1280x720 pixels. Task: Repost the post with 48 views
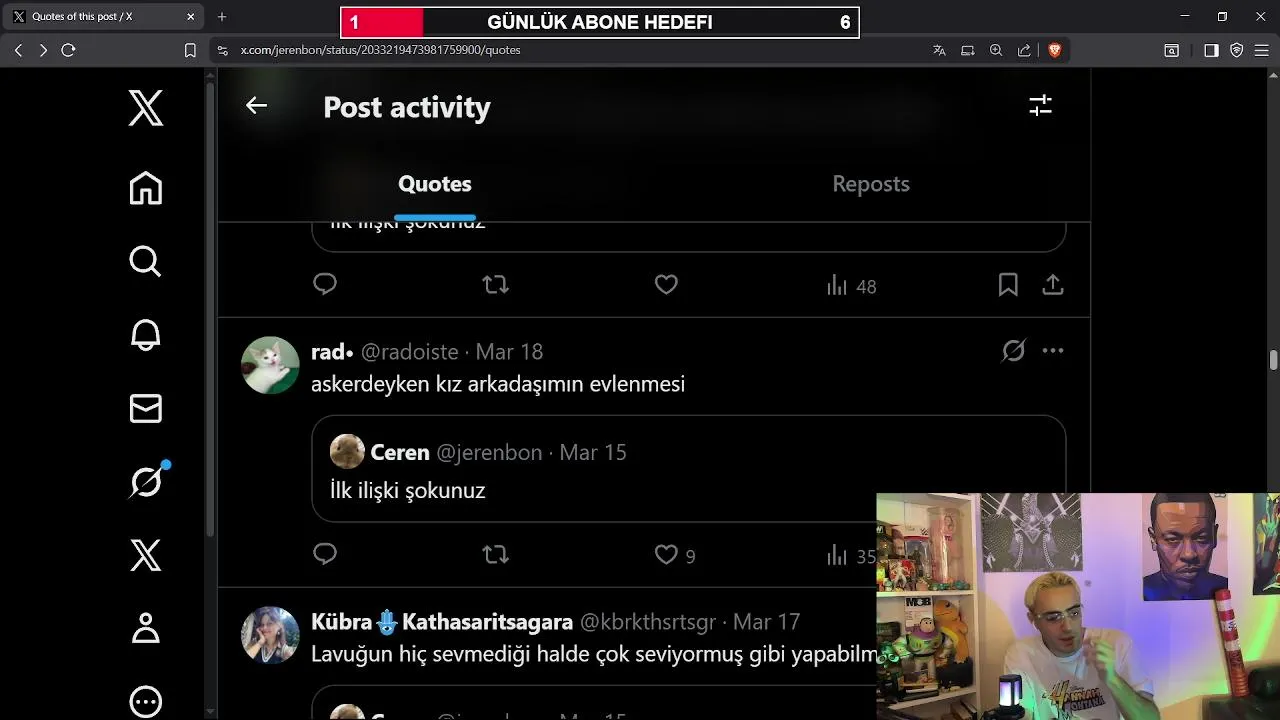pyautogui.click(x=496, y=285)
